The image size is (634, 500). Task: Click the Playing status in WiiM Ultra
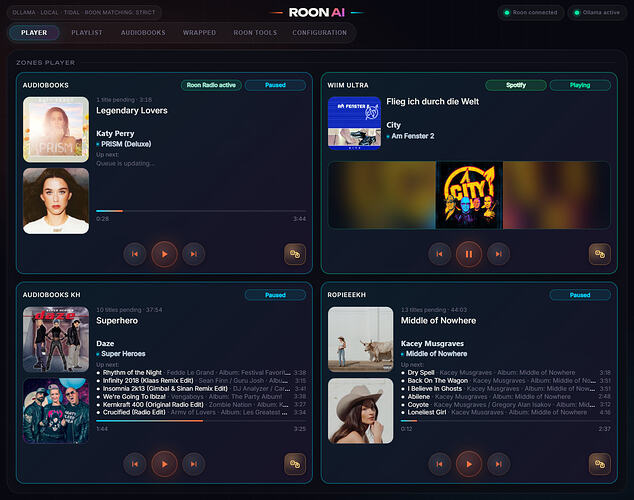(580, 85)
